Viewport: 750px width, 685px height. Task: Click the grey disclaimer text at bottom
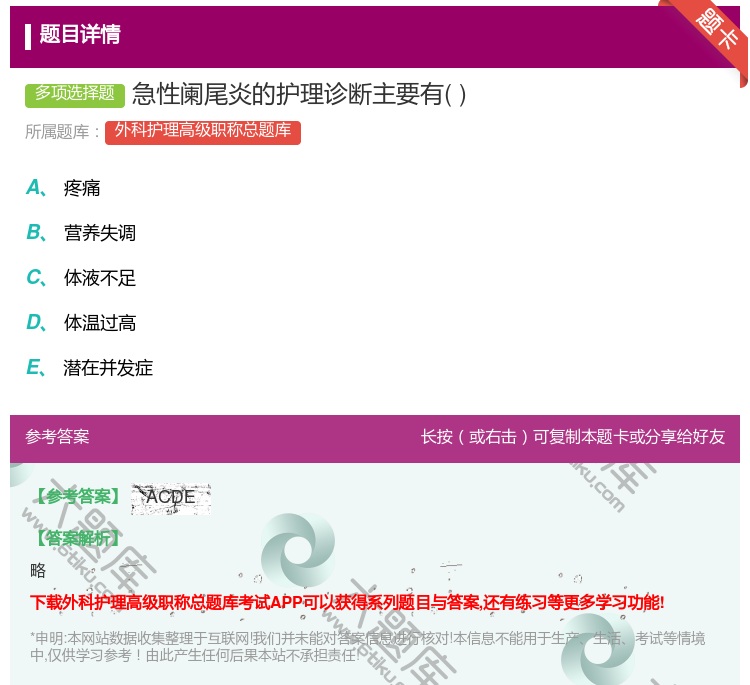tap(367, 646)
